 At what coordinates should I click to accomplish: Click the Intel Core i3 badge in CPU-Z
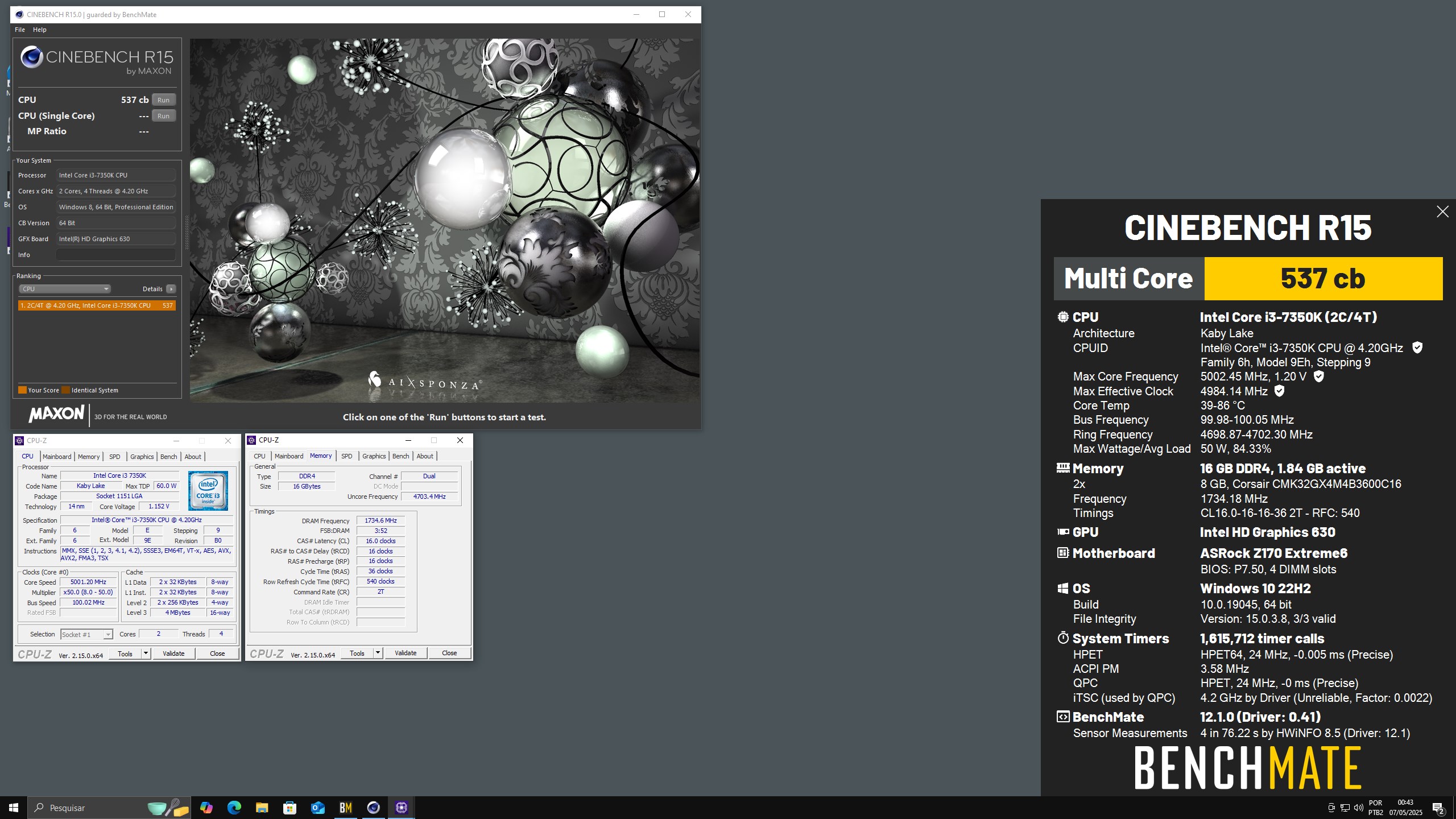click(x=208, y=490)
